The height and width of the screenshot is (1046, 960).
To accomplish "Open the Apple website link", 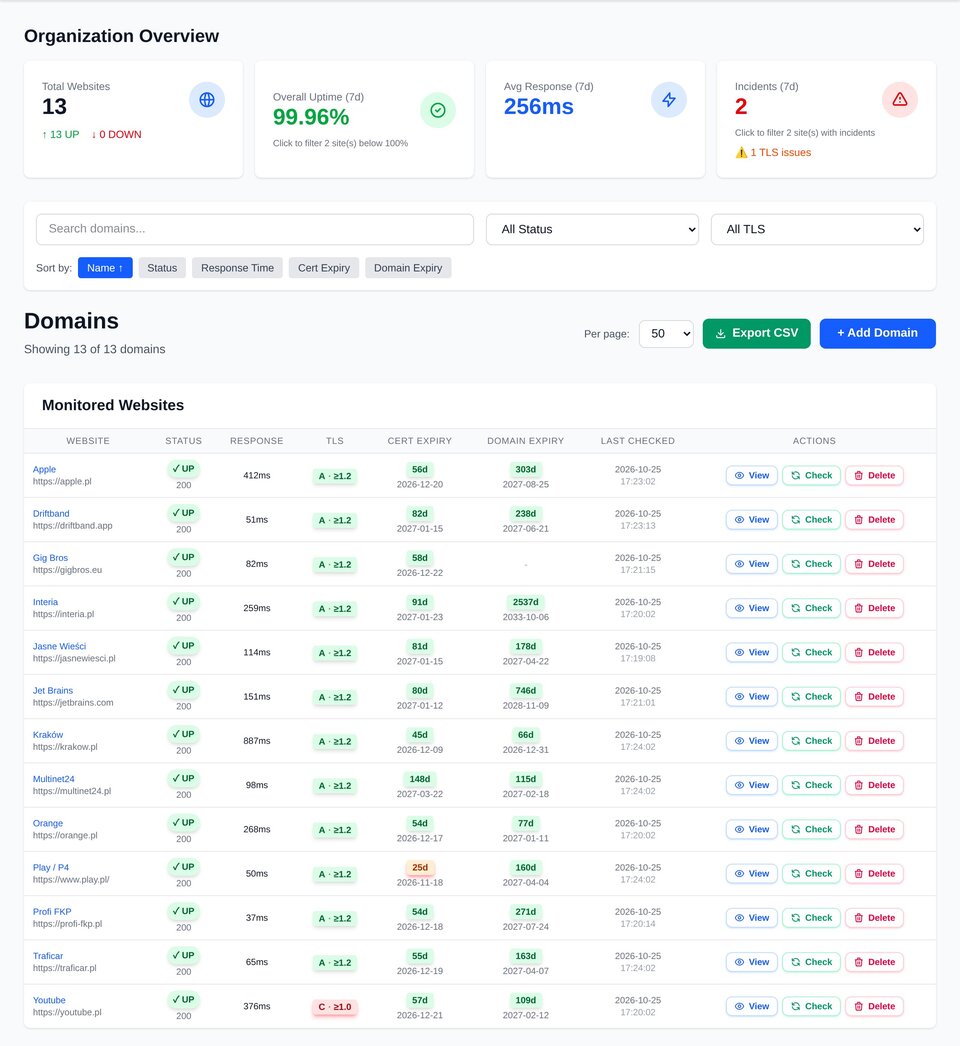I will pyautogui.click(x=44, y=470).
